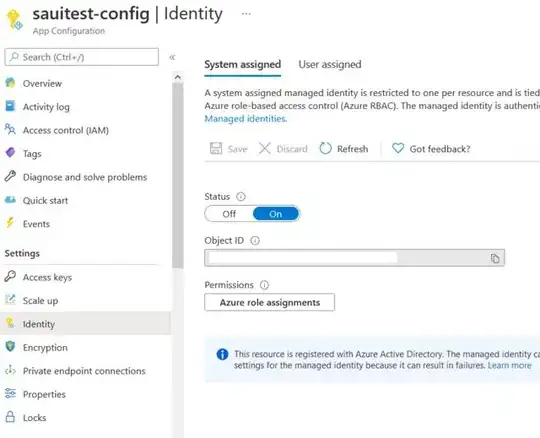Viewport: 540px width, 438px height.
Task: Click the Permissions info icon
Action: point(264,285)
